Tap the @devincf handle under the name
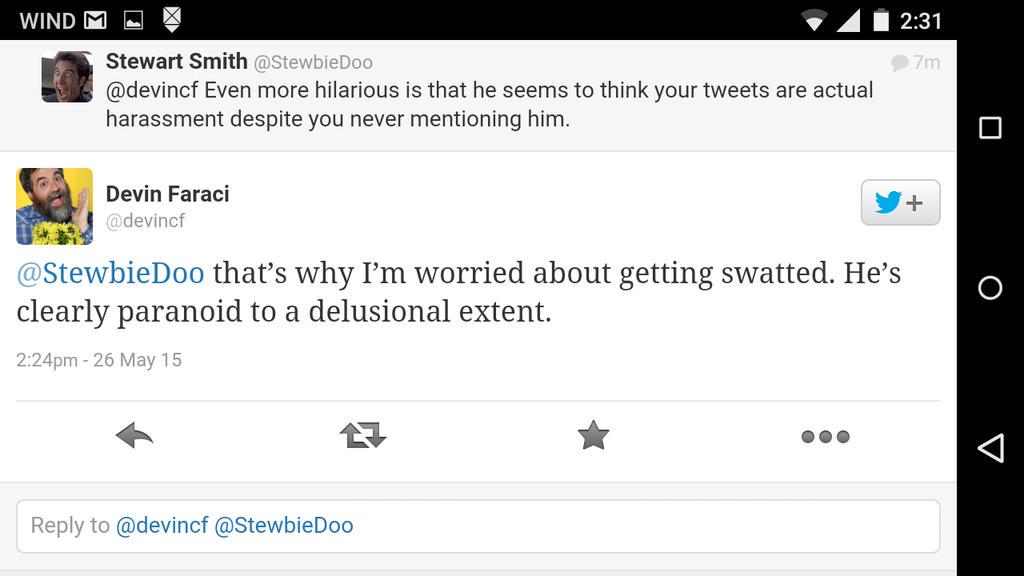Viewport: 1024px width, 576px height. coord(146,221)
